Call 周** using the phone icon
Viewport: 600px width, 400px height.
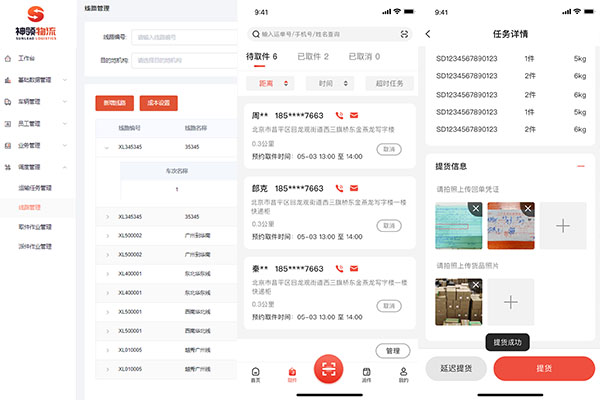pyautogui.click(x=339, y=115)
